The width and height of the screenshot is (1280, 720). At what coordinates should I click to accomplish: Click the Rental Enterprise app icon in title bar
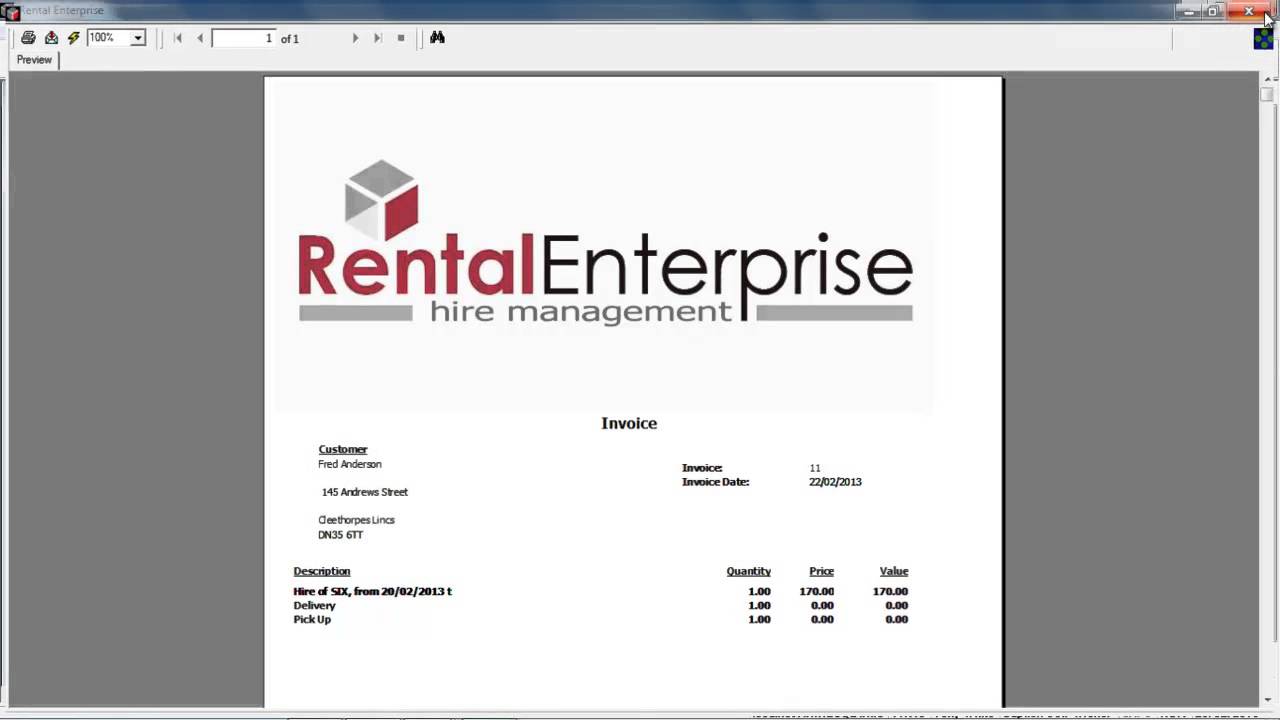11,11
